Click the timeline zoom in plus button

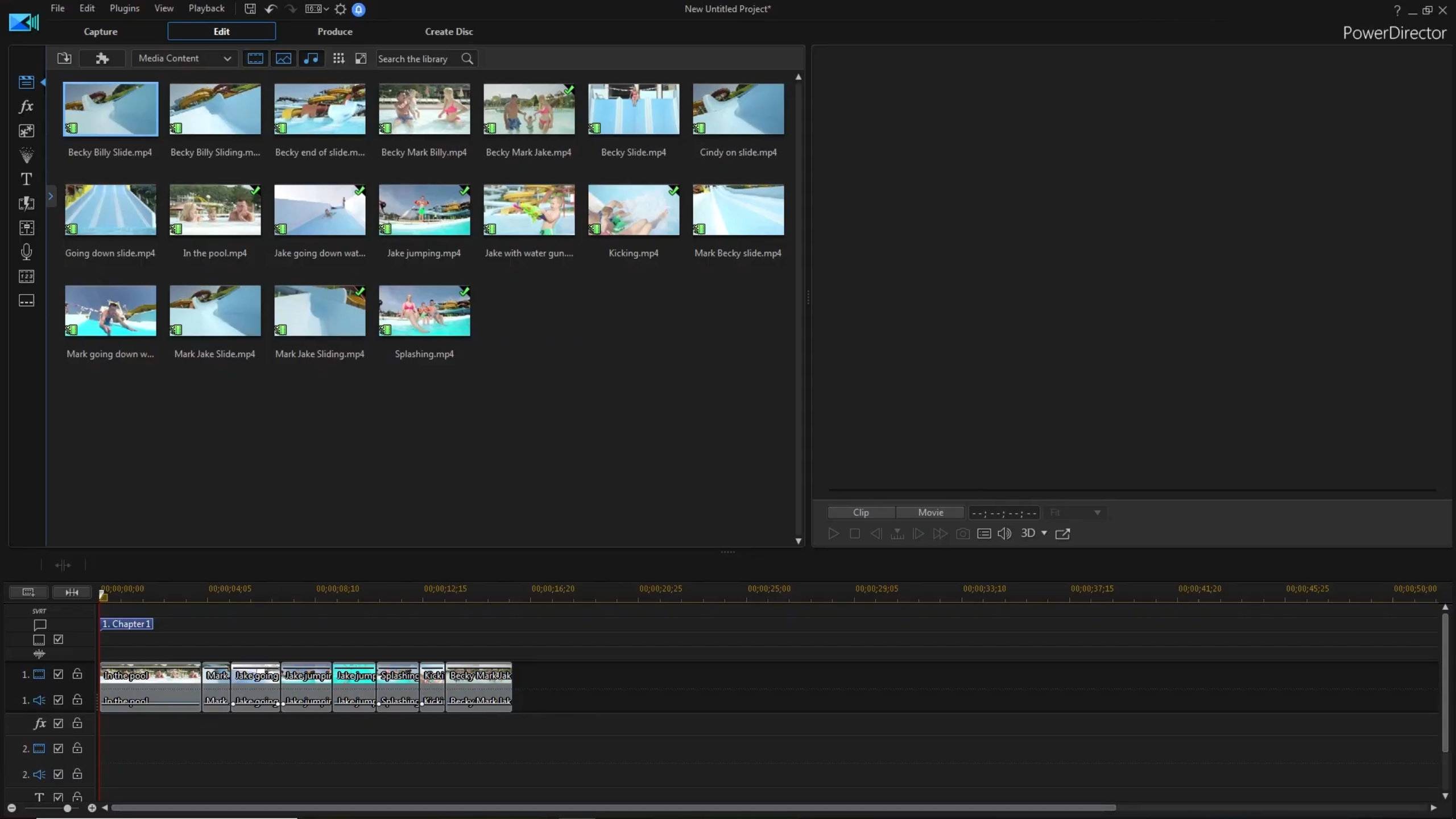pyautogui.click(x=92, y=808)
